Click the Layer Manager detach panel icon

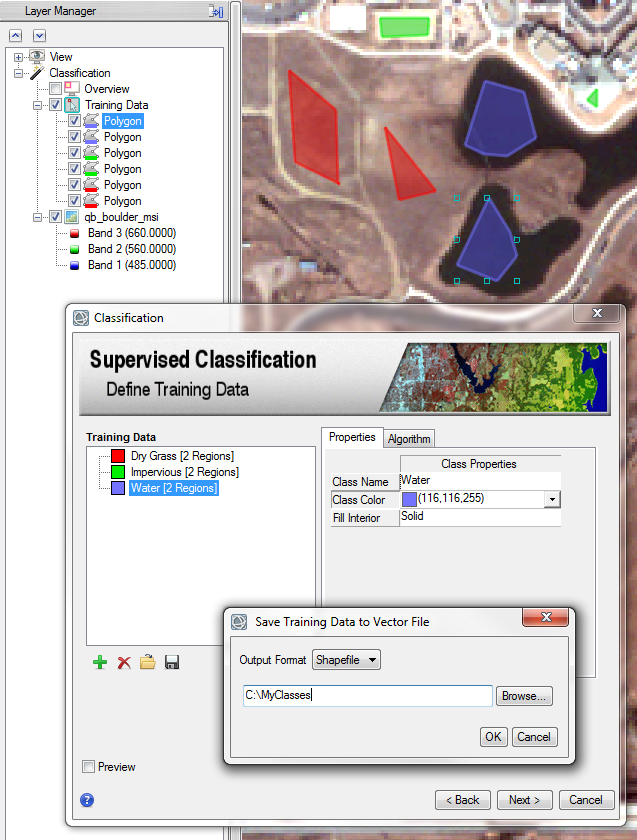(x=215, y=11)
